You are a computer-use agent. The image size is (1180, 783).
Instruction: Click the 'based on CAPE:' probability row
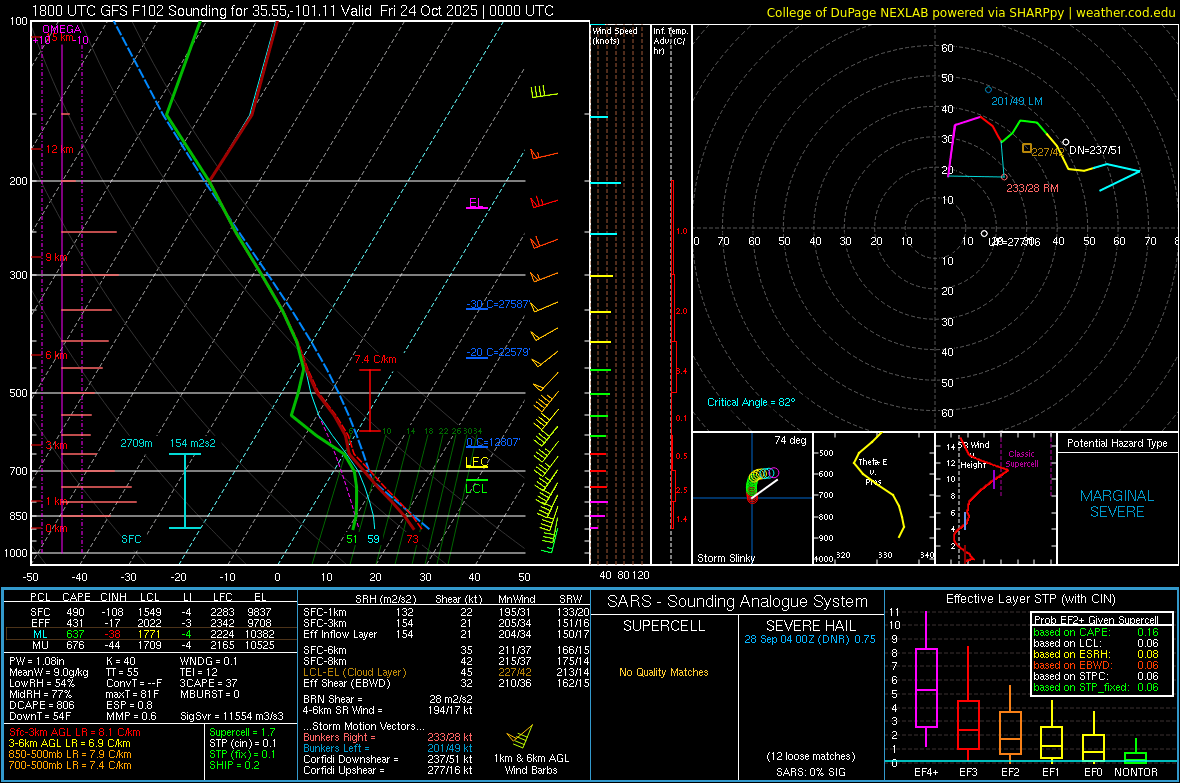click(1096, 632)
